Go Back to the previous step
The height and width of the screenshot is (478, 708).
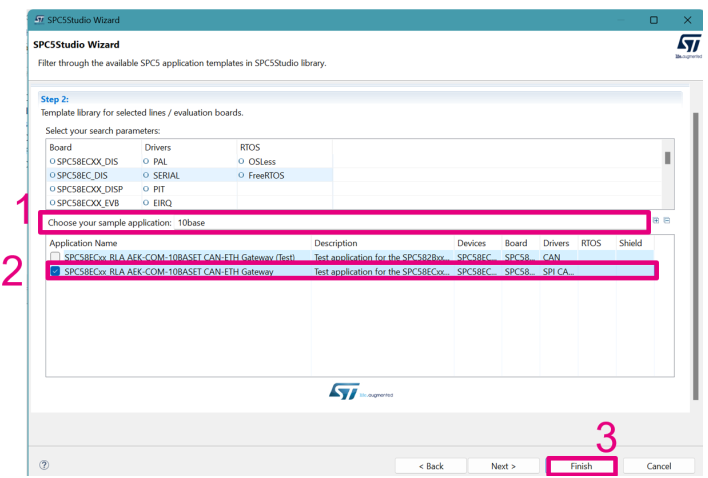(431, 466)
